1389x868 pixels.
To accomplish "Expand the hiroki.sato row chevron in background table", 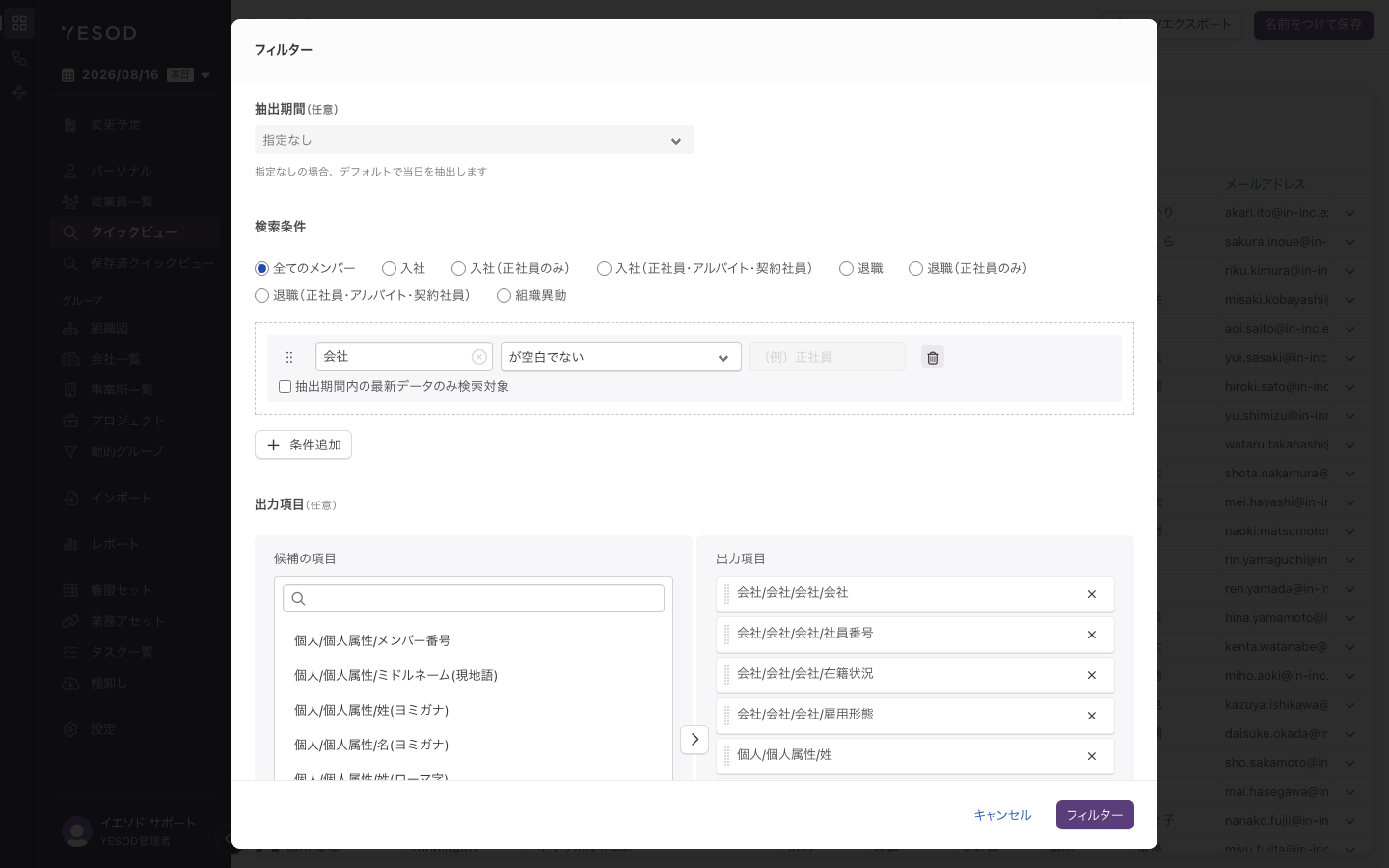I will 1350,387.
